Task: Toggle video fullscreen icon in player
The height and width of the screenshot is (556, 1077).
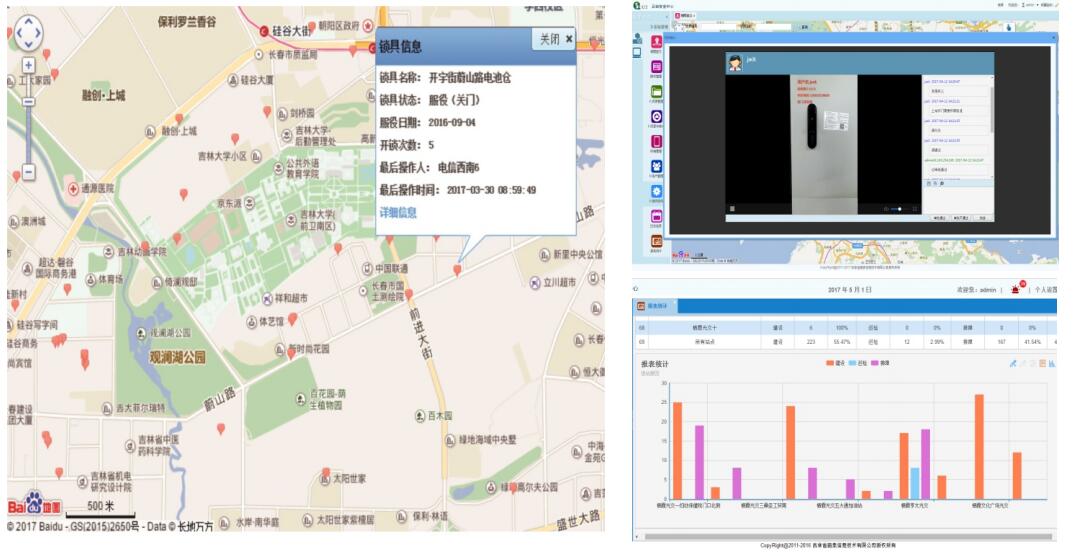Action: 915,209
